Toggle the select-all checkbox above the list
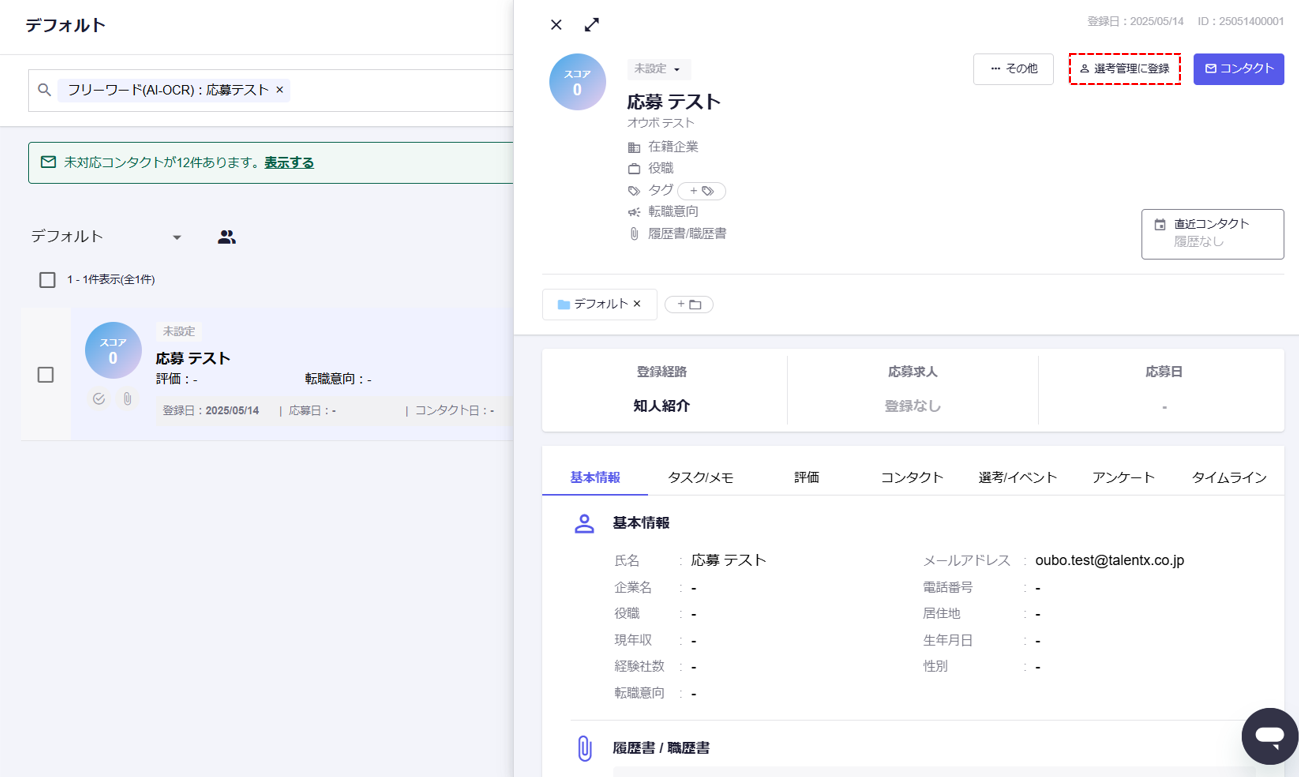1299x777 pixels. tap(47, 280)
